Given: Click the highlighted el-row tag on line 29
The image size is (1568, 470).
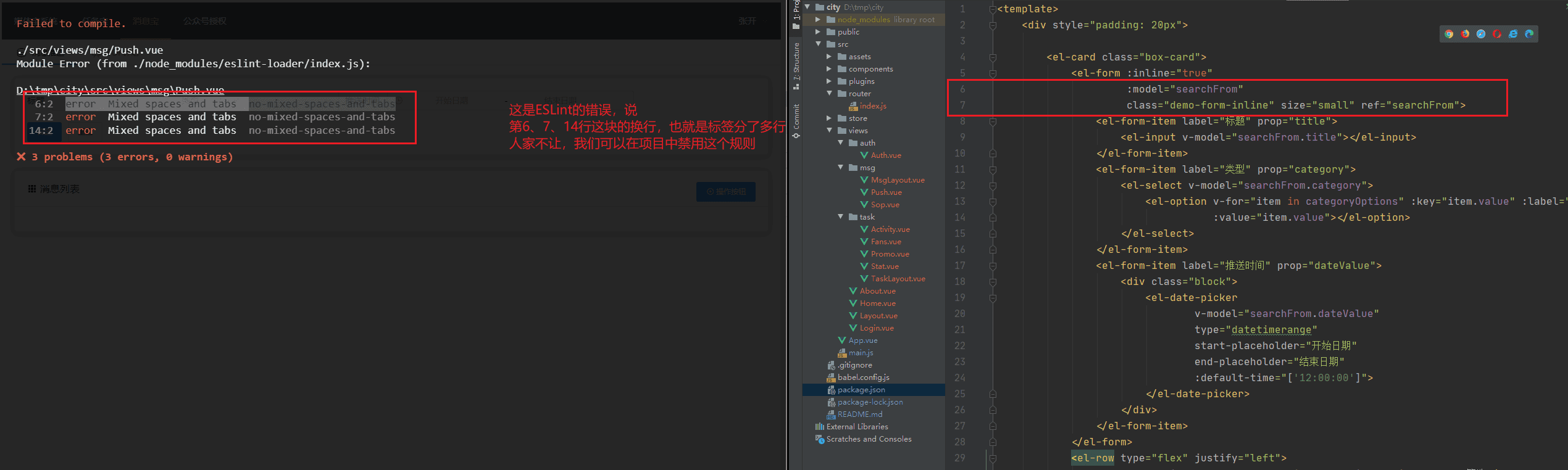Looking at the screenshot, I should click(x=1093, y=458).
